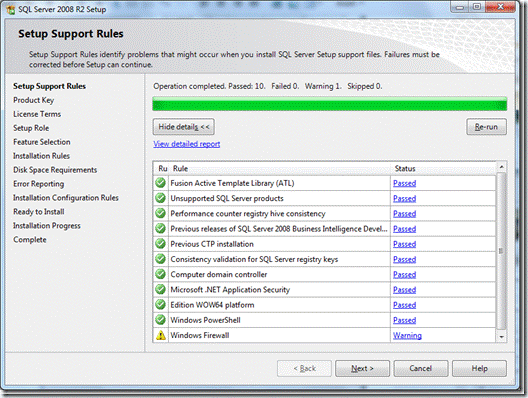Click the warning icon for Windows Firewall
This screenshot has width=528, height=398.
tap(161, 335)
